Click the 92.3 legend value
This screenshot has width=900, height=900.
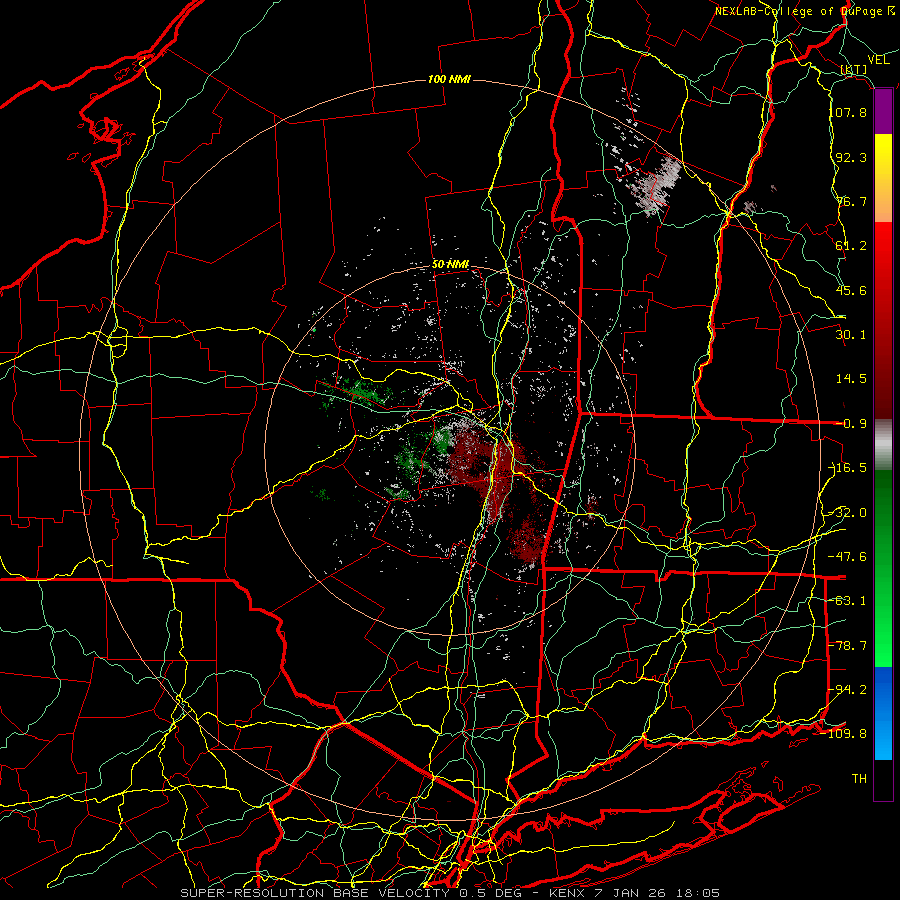tap(851, 157)
